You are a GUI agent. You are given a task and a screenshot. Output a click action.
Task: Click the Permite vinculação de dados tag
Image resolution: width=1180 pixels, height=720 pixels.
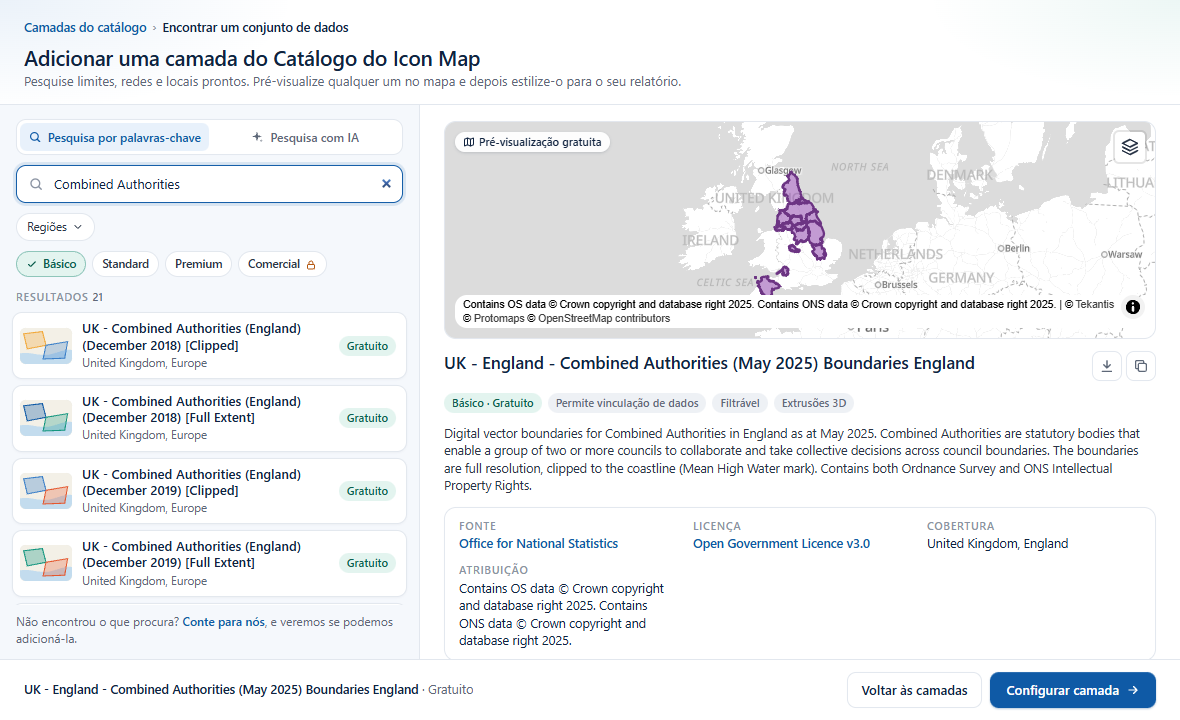tap(627, 403)
